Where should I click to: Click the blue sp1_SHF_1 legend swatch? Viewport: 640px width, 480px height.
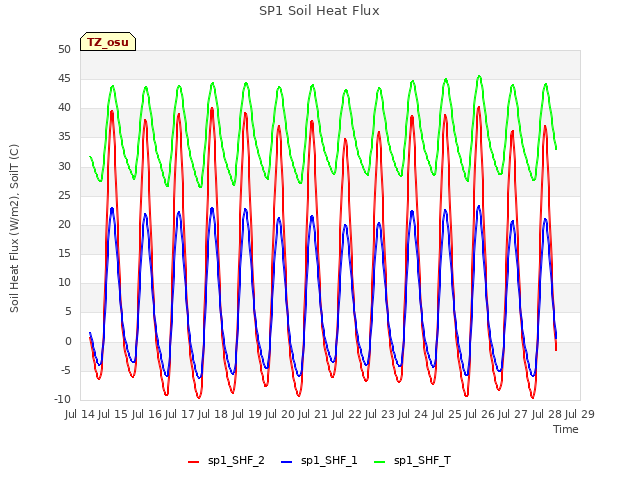point(287,462)
